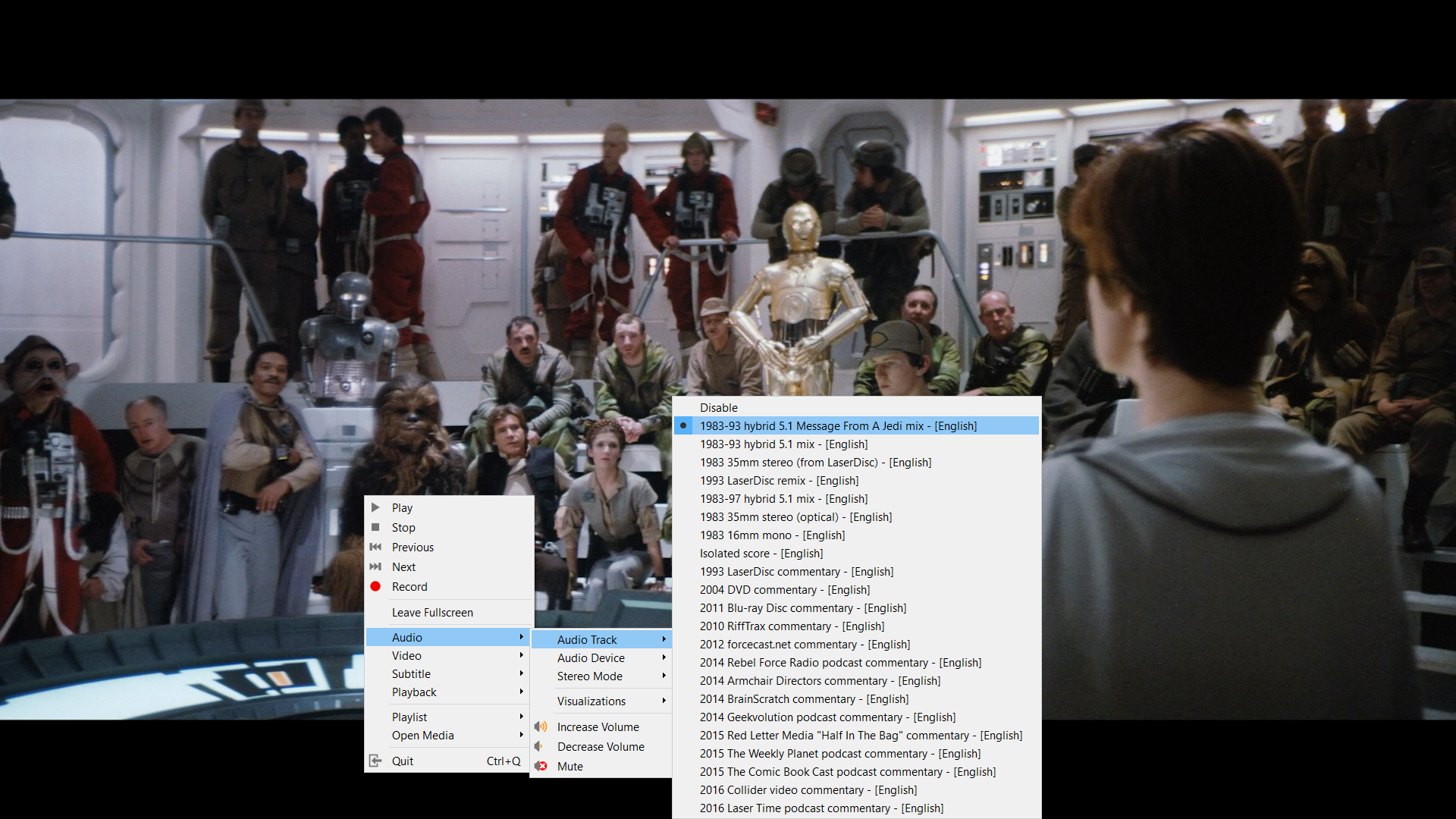This screenshot has height=819, width=1456.
Task: Select 2015 The Comic Book Cast commentary
Action: click(x=856, y=771)
